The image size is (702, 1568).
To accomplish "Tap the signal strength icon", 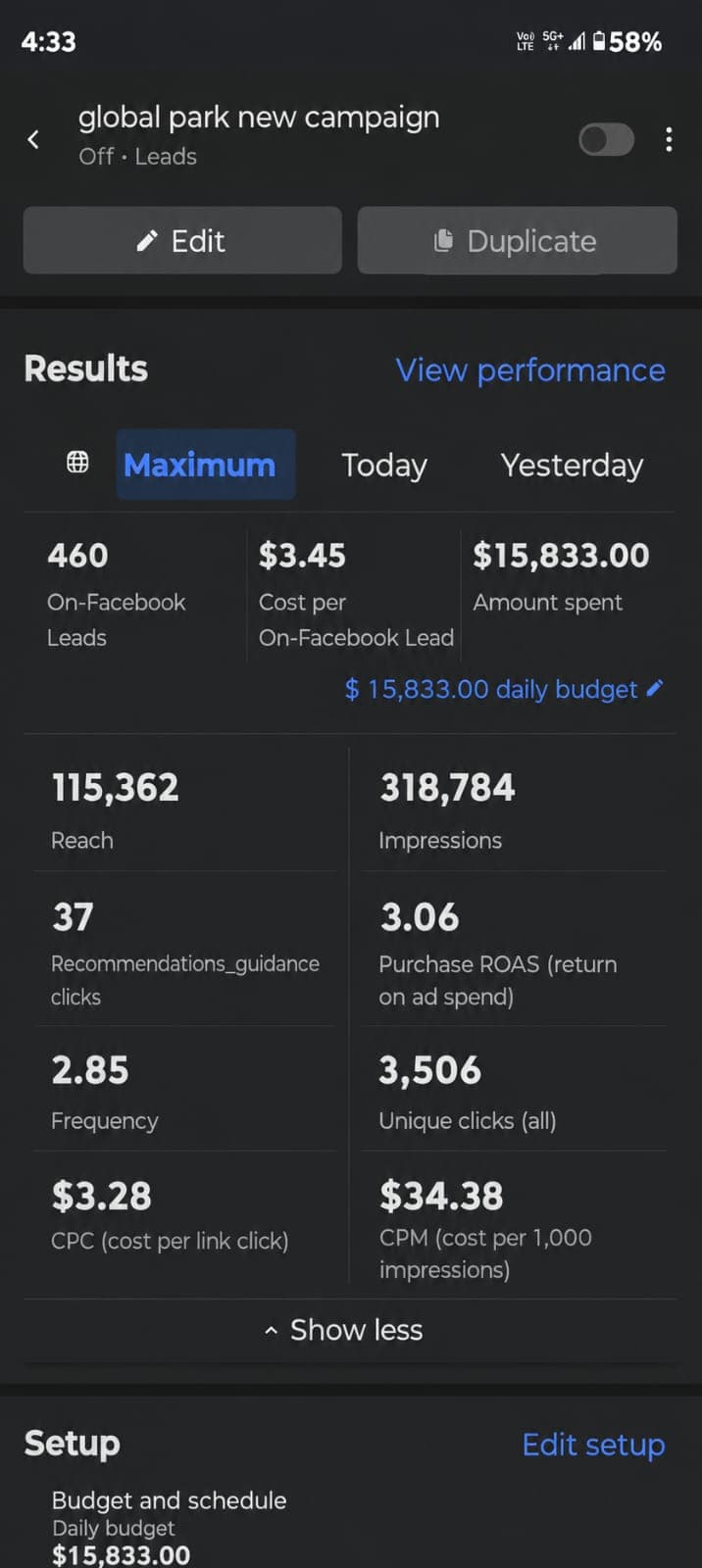I will point(577,41).
